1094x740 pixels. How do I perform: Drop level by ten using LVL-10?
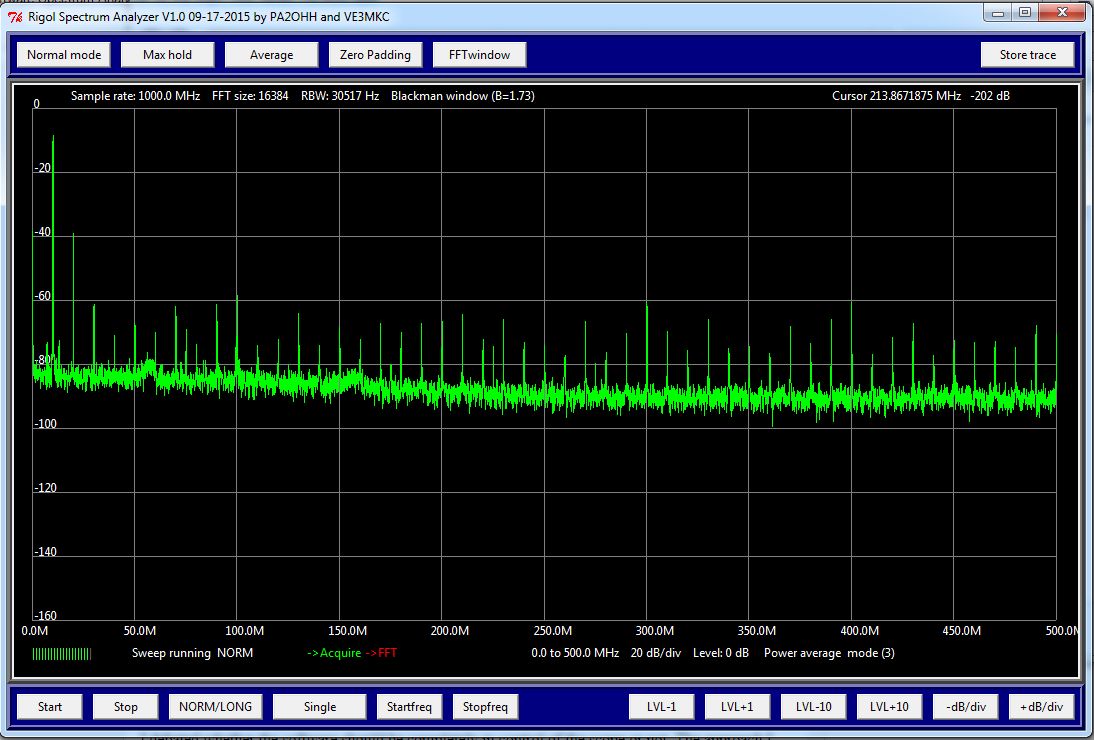coord(812,706)
